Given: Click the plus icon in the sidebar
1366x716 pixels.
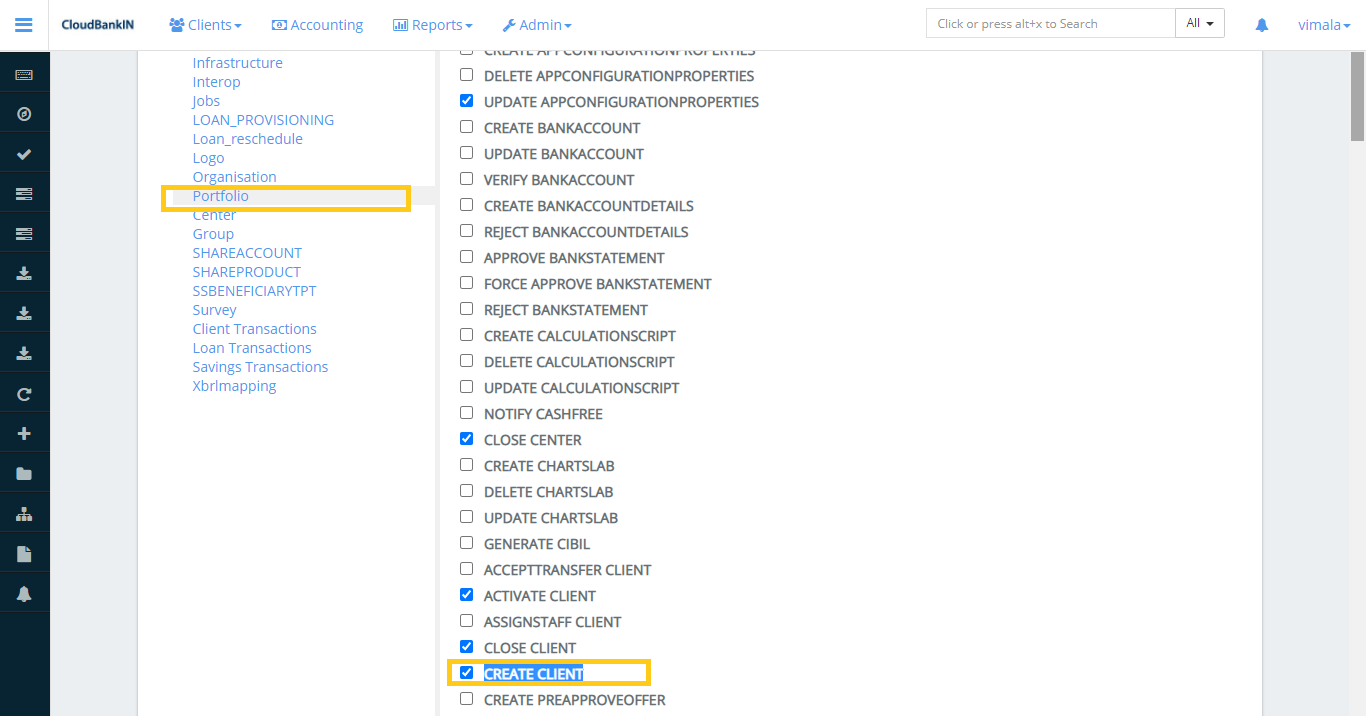Looking at the screenshot, I should (x=24, y=432).
